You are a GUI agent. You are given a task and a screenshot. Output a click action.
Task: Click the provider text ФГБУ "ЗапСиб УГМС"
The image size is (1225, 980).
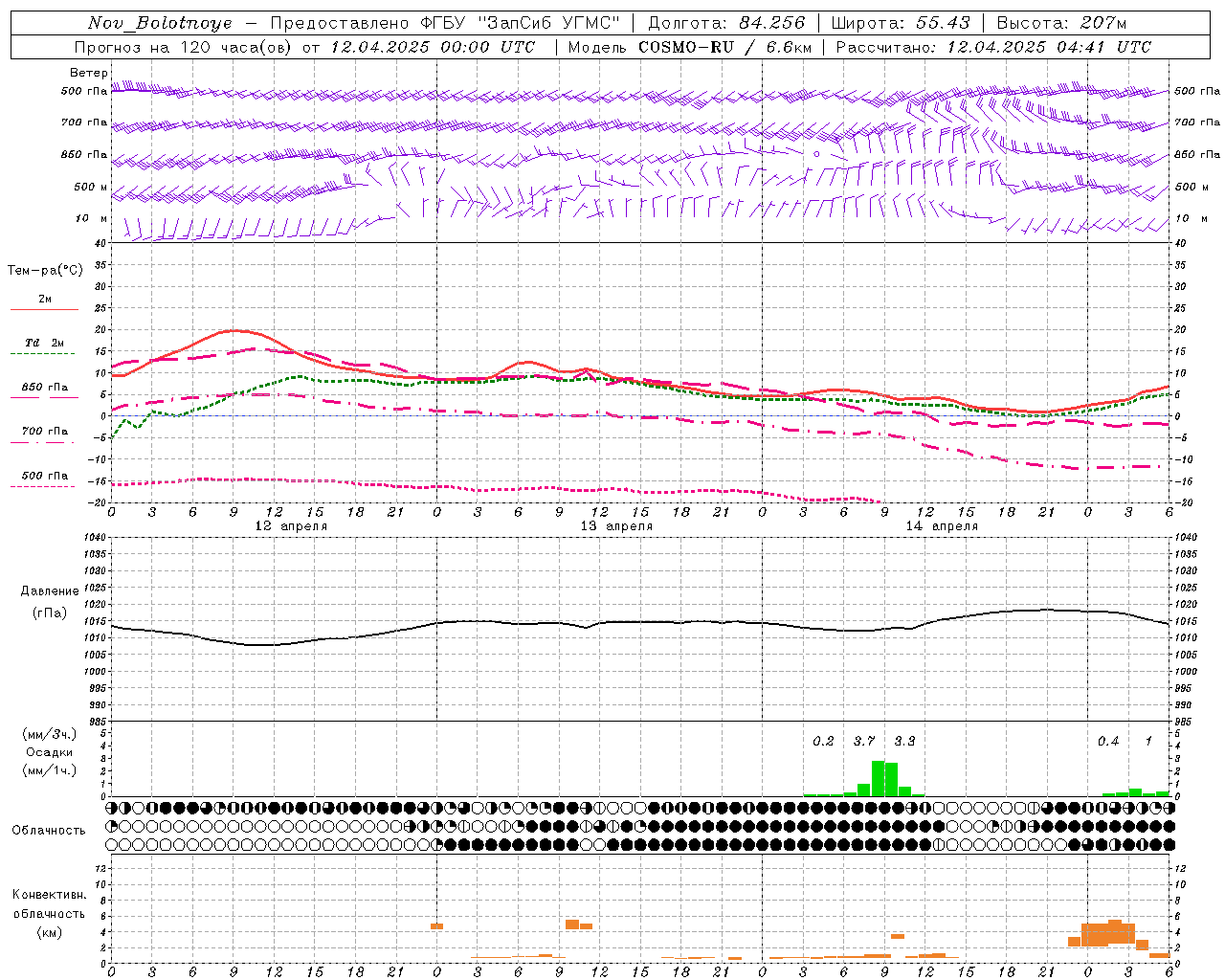click(x=521, y=23)
